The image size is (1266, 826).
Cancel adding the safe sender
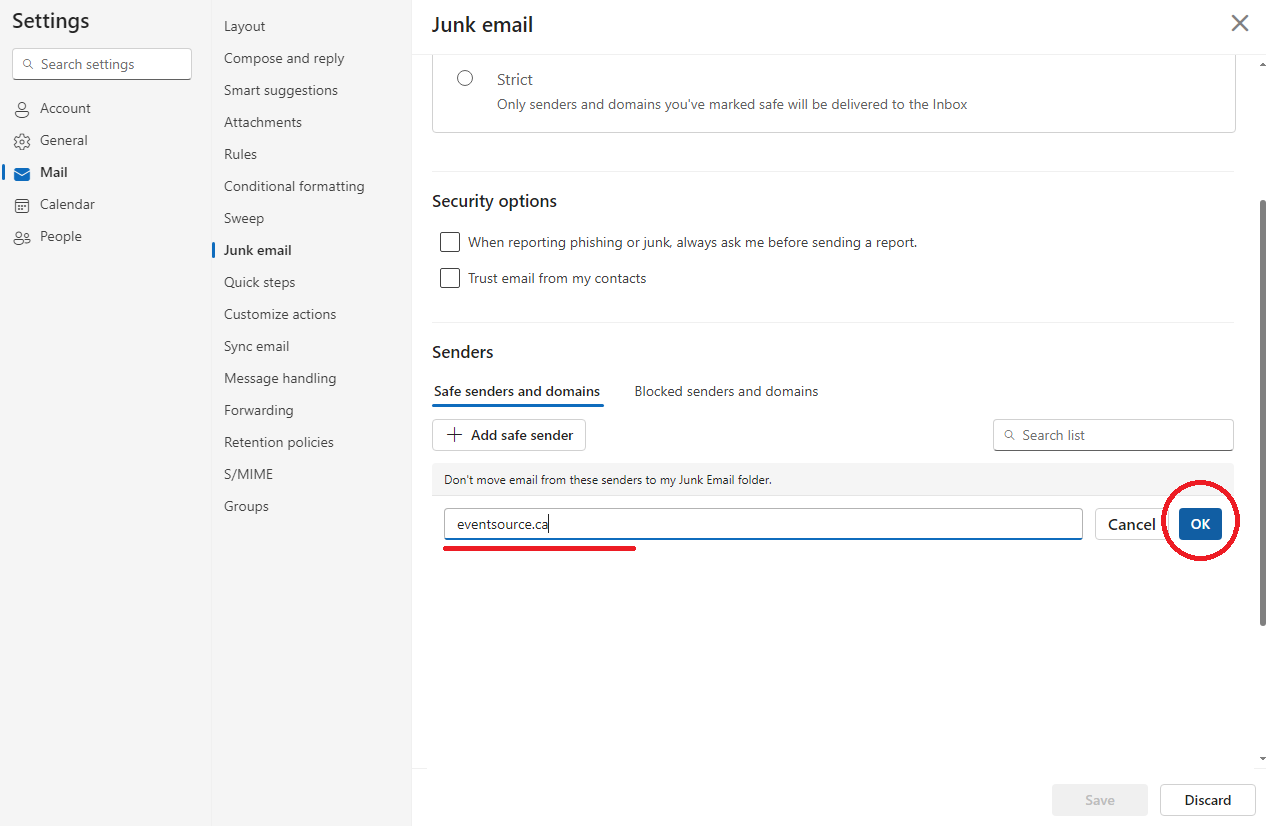click(1131, 524)
